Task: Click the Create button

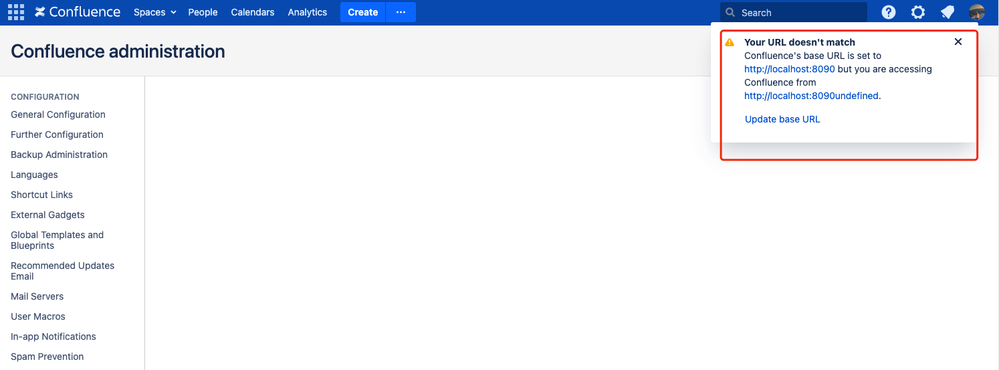Action: [x=363, y=12]
